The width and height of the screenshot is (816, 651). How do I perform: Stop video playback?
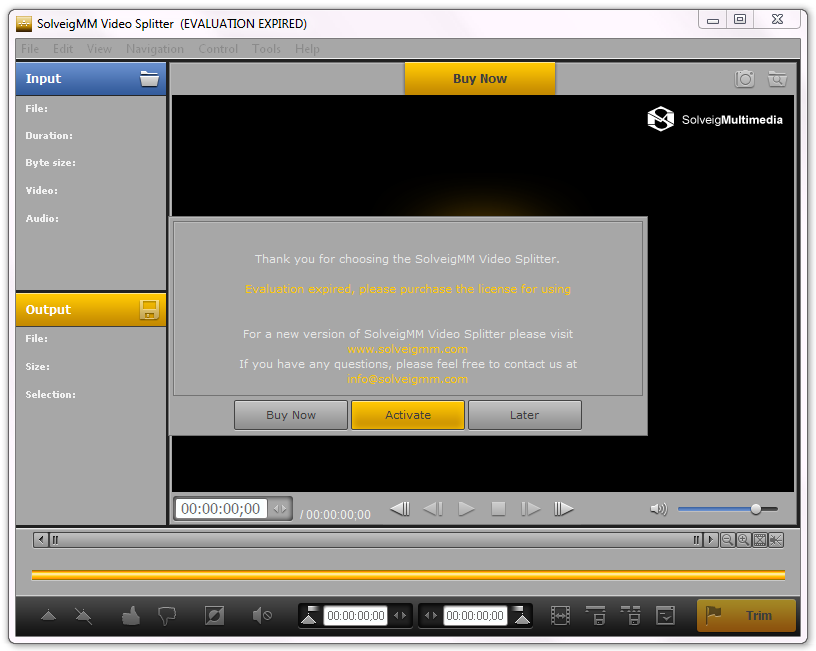[499, 508]
